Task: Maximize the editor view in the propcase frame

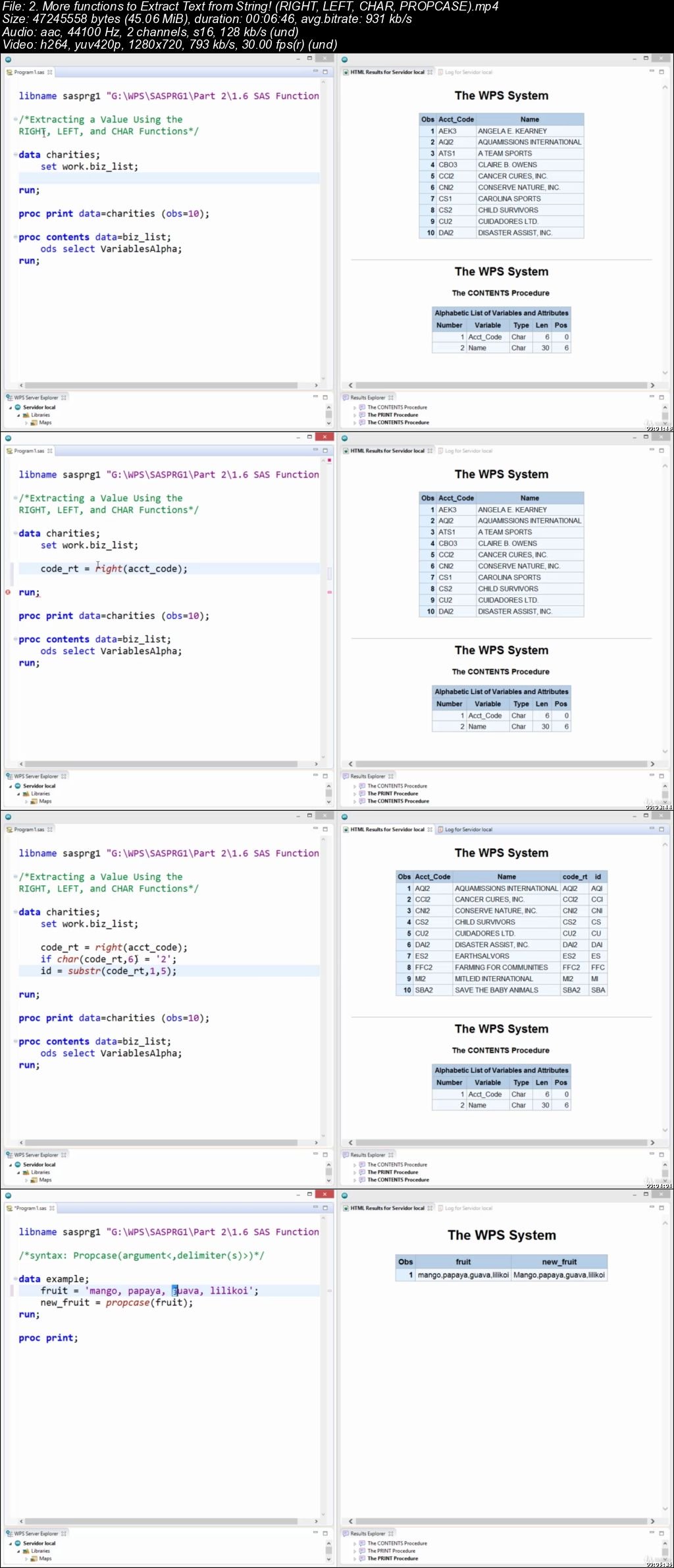Action: tap(324, 1207)
